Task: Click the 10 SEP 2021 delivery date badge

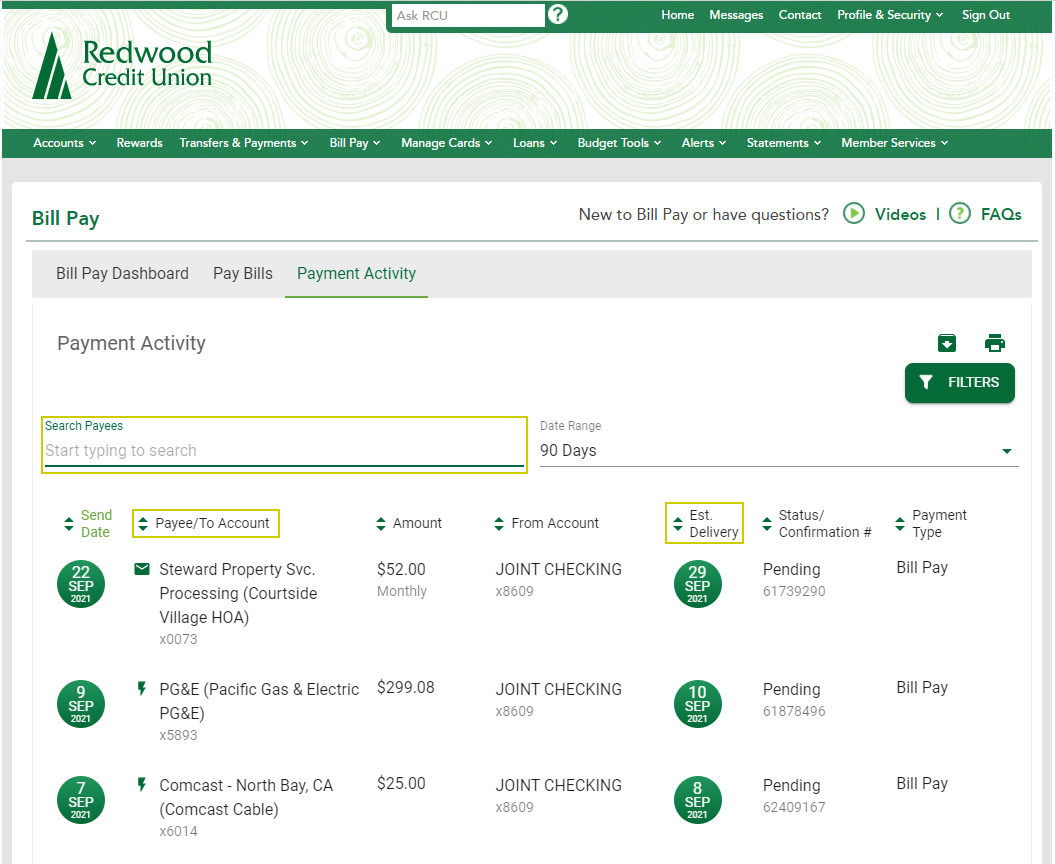Action: click(698, 704)
